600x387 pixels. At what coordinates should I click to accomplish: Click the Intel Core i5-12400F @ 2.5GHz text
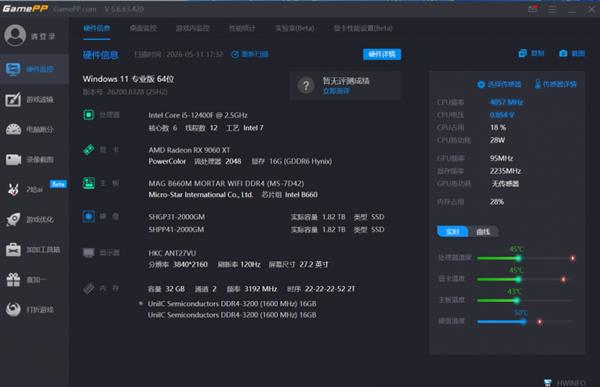click(198, 115)
